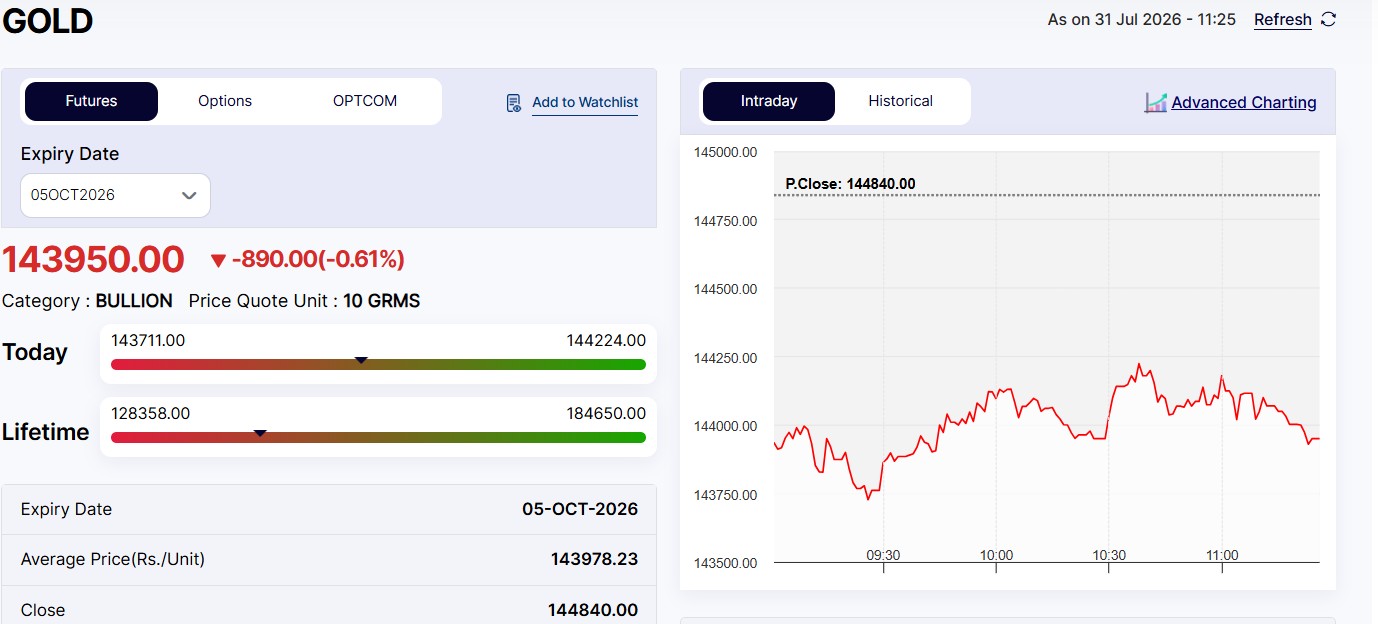1378x624 pixels.
Task: Click the Average Price value 143978.23
Action: tap(594, 559)
